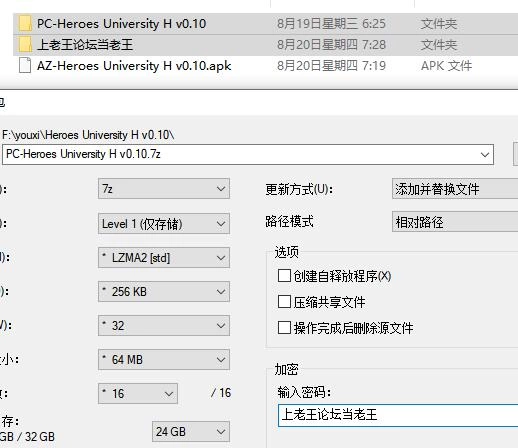Image resolution: width=518 pixels, height=448 pixels.
Task: Check 操作完成后删除源文件 option
Action: pos(284,328)
